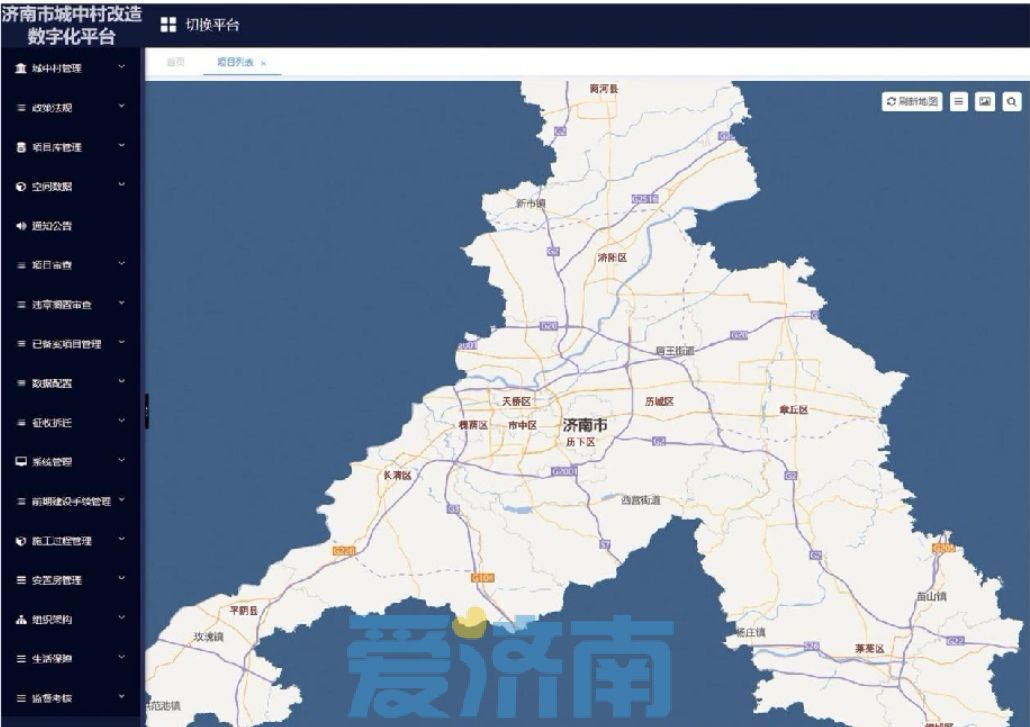Open the map search magnifier tool

click(x=1012, y=101)
